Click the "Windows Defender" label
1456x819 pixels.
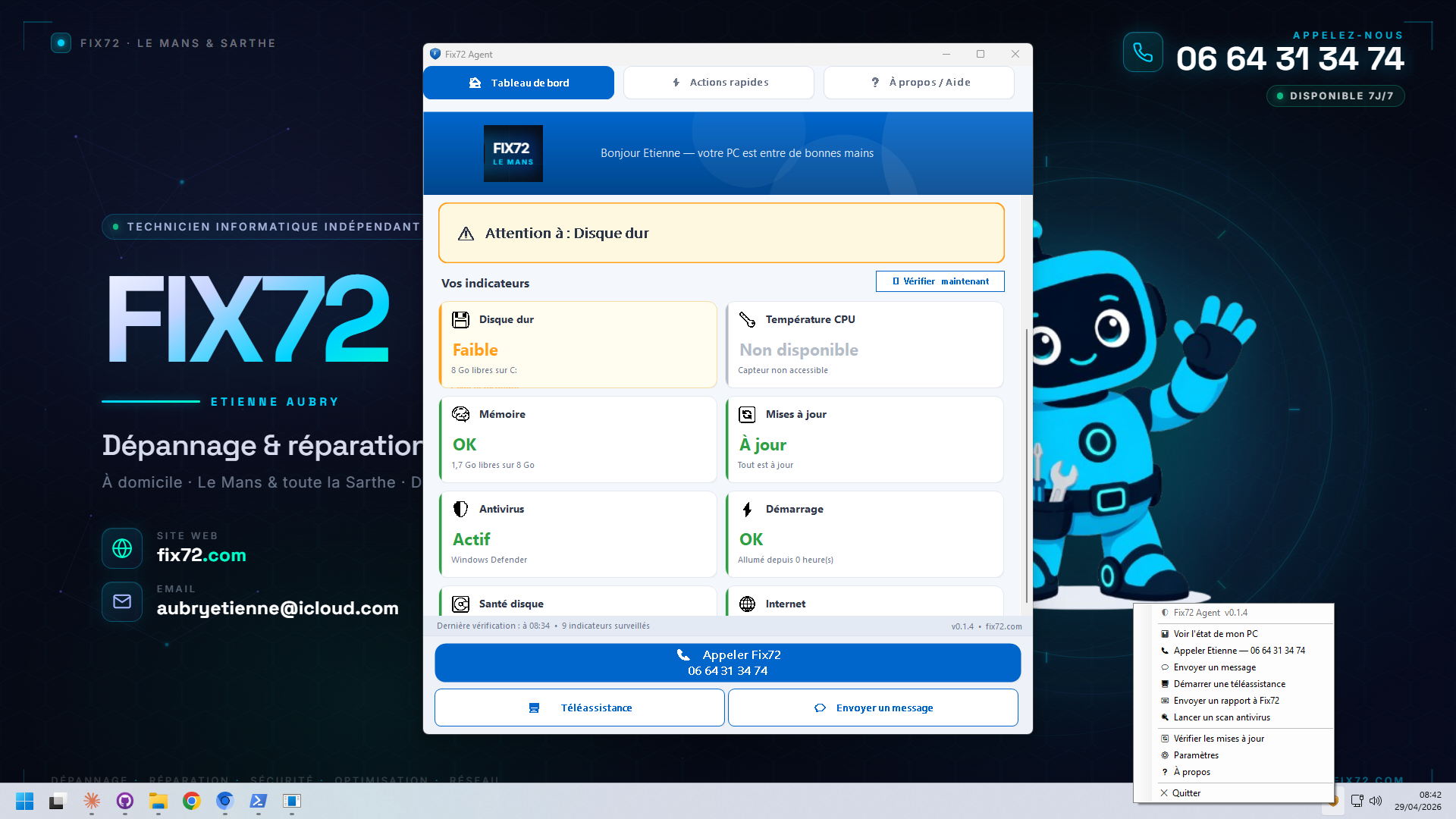(x=489, y=560)
